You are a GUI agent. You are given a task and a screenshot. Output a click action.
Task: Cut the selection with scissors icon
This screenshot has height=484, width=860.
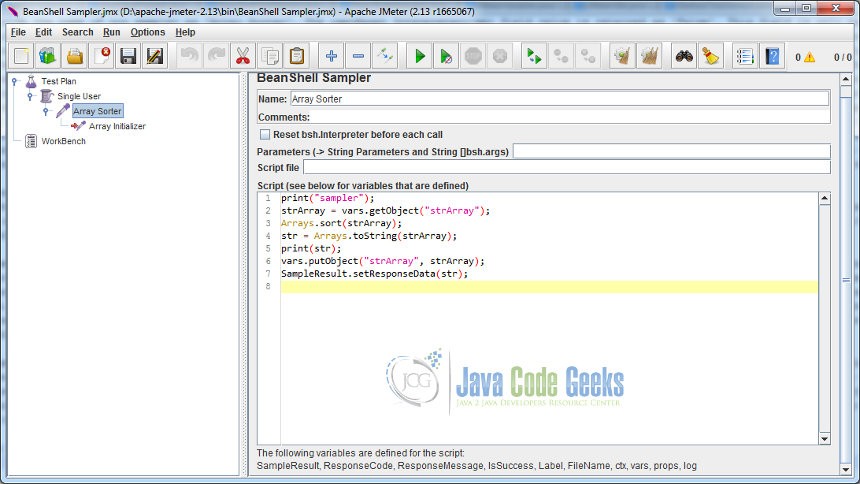pyautogui.click(x=243, y=56)
